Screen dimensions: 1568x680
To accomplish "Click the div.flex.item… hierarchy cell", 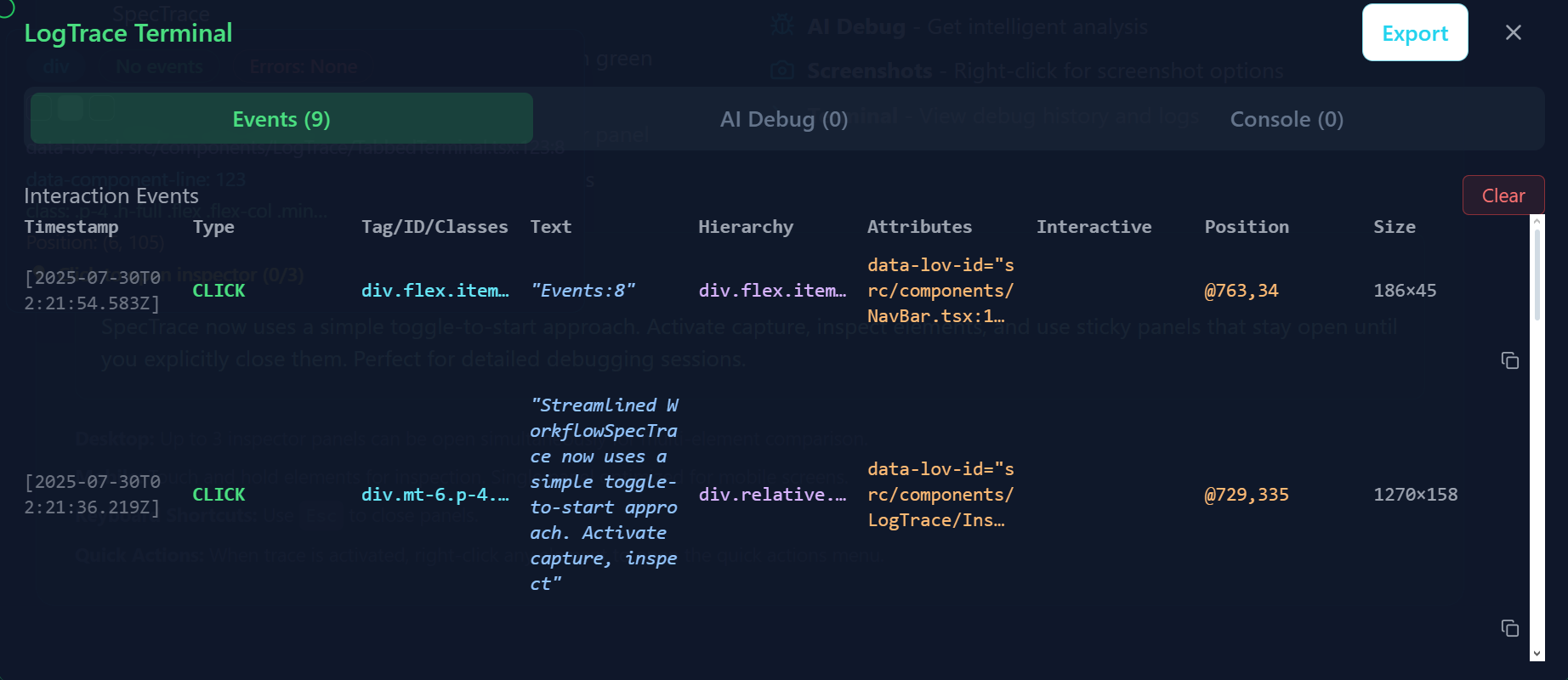I will click(773, 291).
